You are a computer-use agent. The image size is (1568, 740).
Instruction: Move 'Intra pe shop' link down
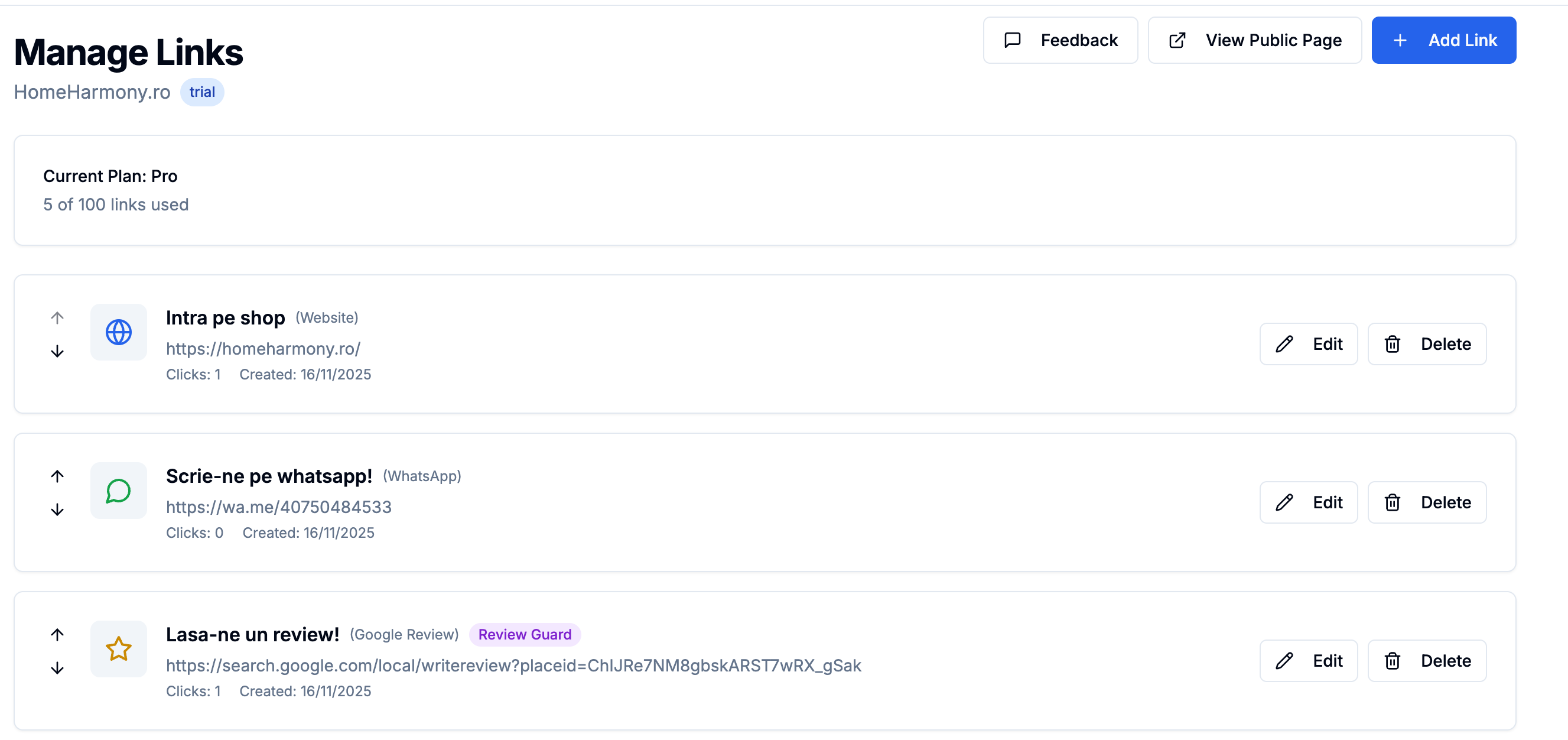[57, 352]
